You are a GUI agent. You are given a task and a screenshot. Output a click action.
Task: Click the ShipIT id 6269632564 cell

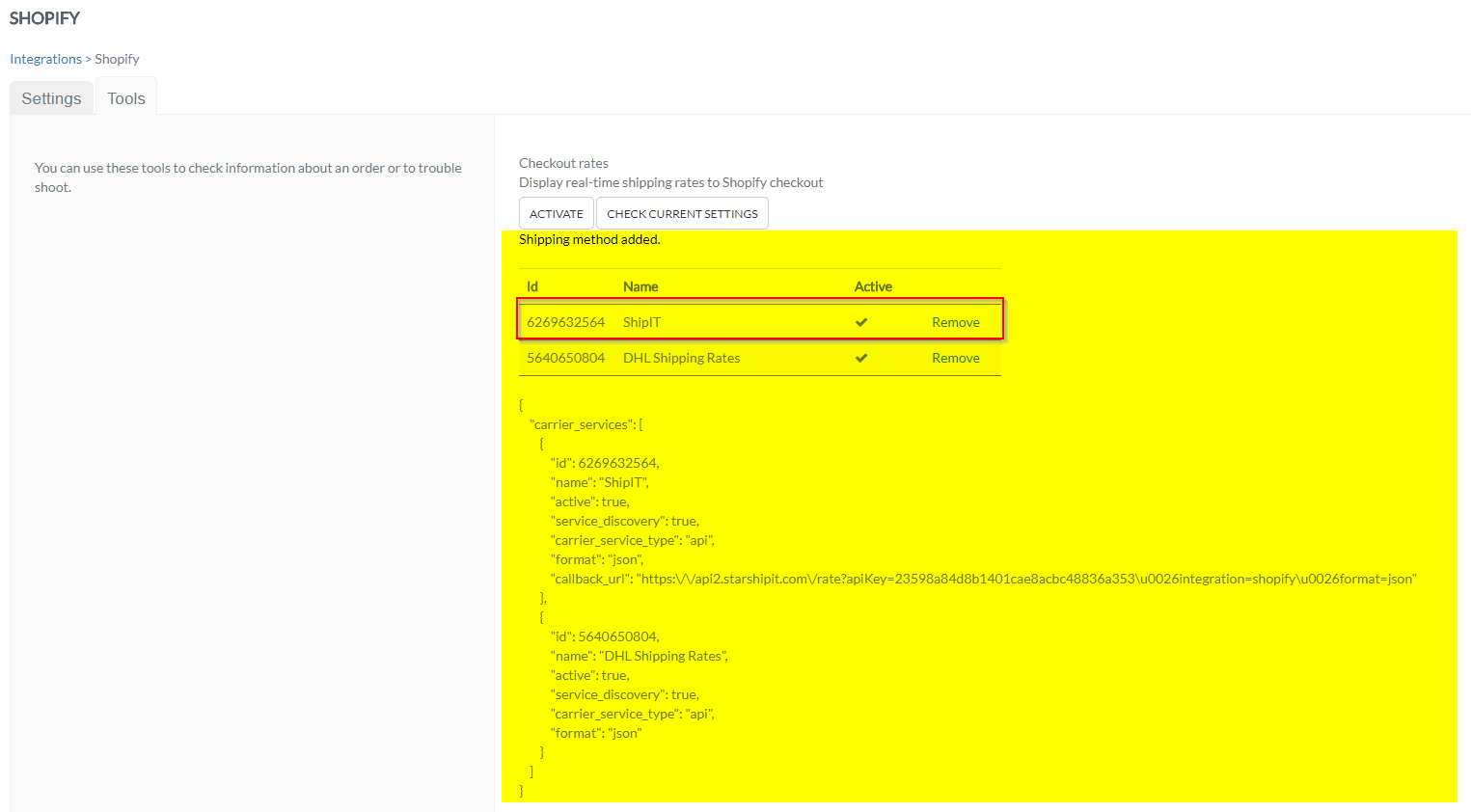click(x=566, y=322)
